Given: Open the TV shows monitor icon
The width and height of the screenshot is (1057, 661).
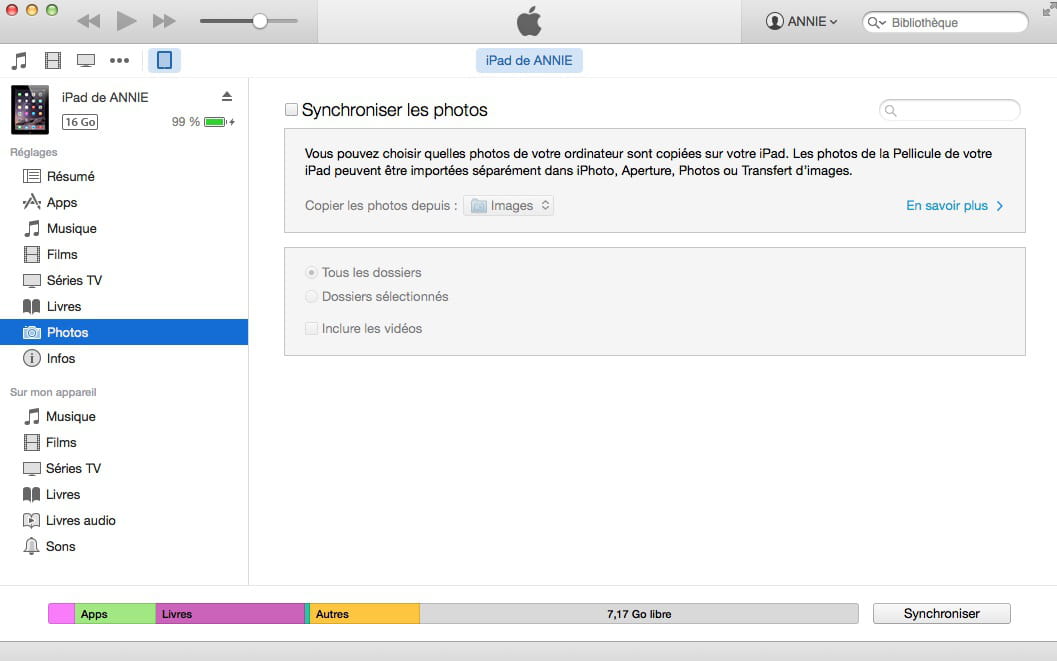Looking at the screenshot, I should [86, 61].
